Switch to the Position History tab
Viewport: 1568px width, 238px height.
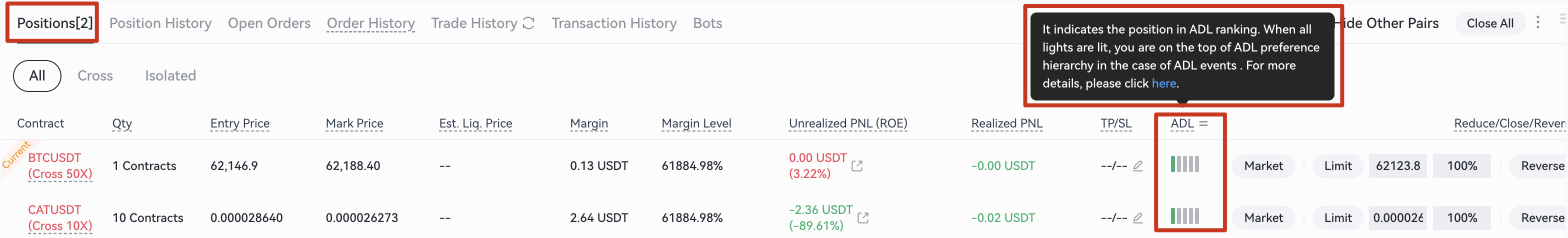(x=160, y=23)
